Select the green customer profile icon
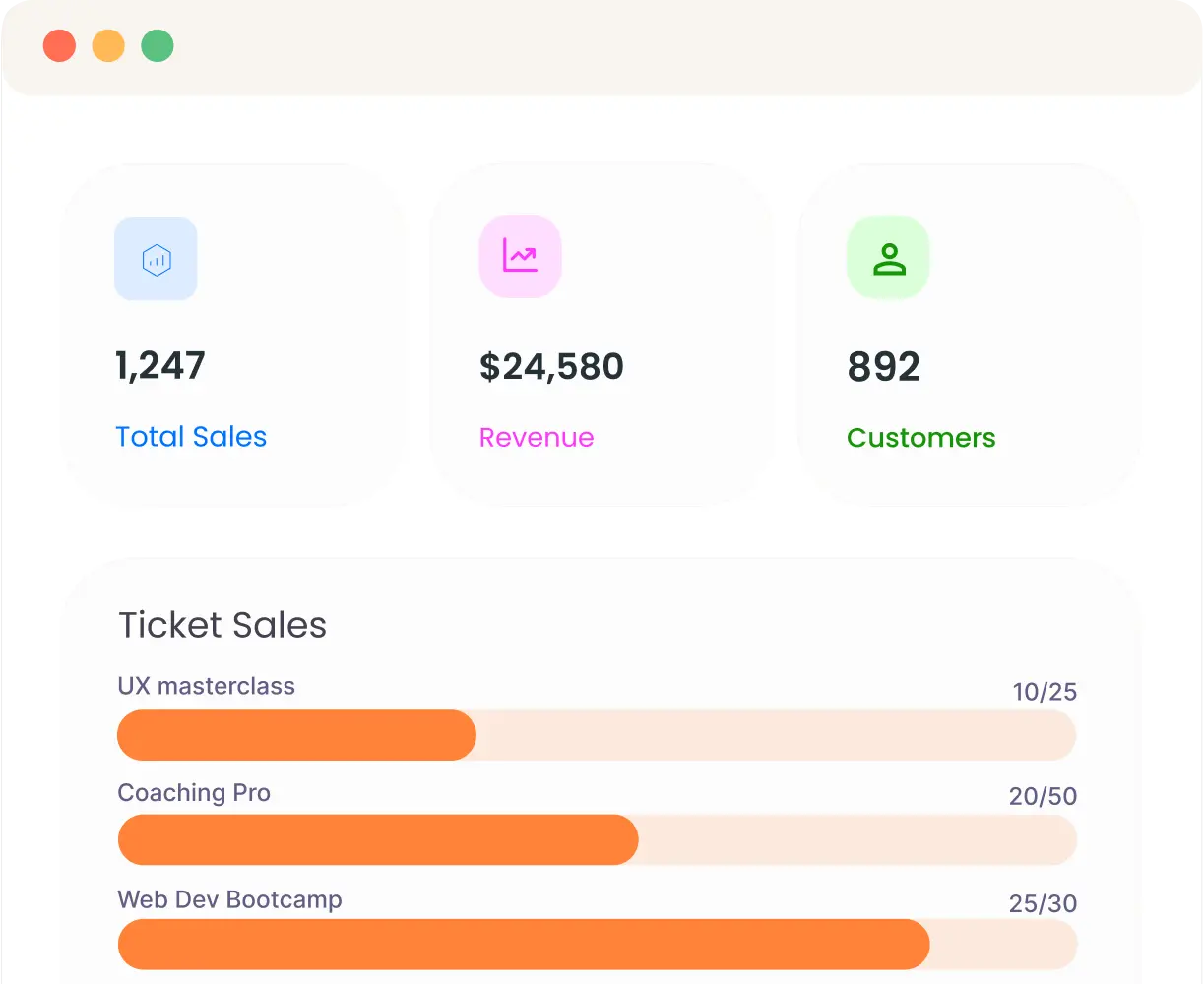The height and width of the screenshot is (984, 1204). point(888,257)
